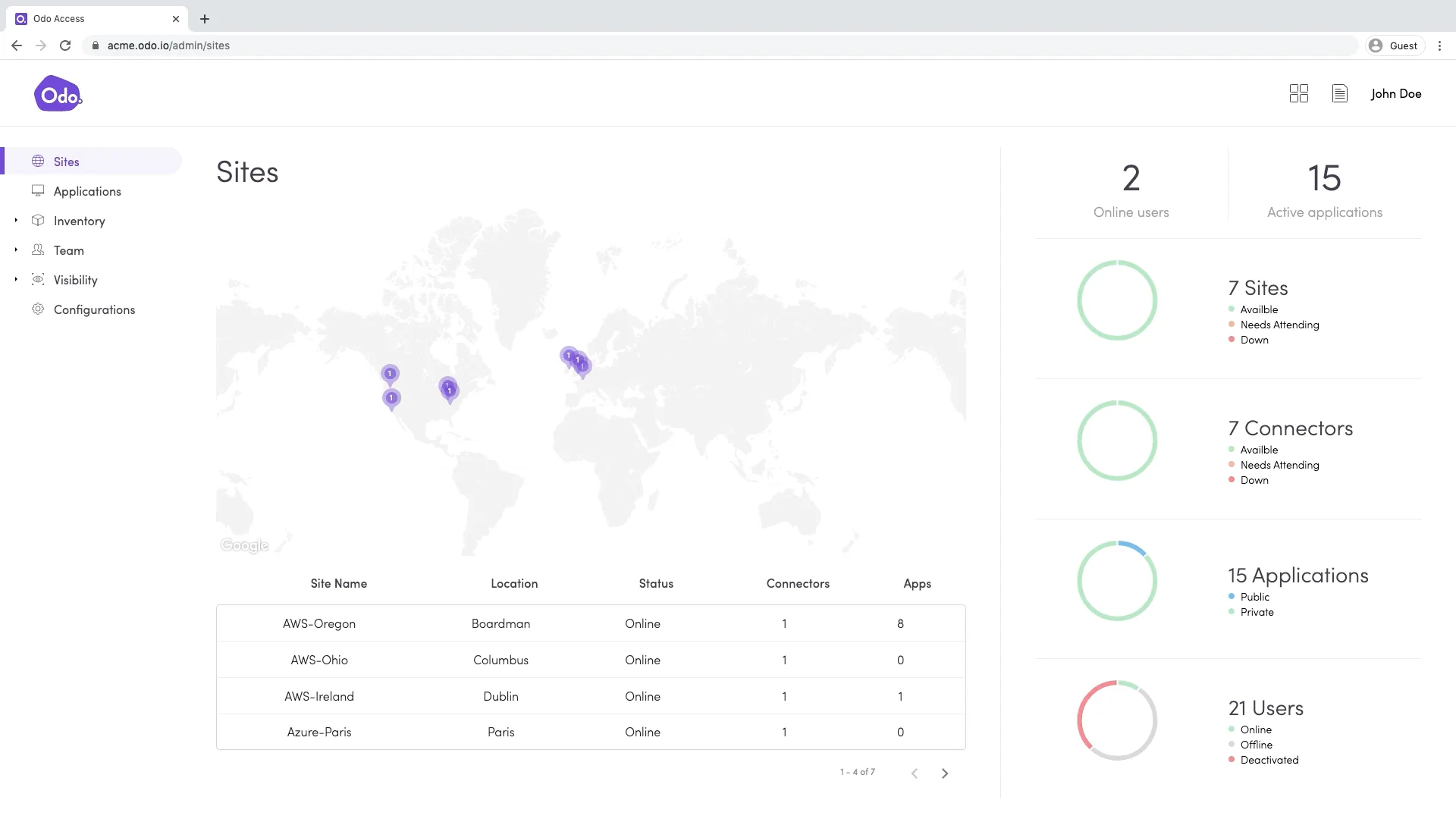Open the document icon in the top bar
Image resolution: width=1456 pixels, height=819 pixels.
(1340, 93)
